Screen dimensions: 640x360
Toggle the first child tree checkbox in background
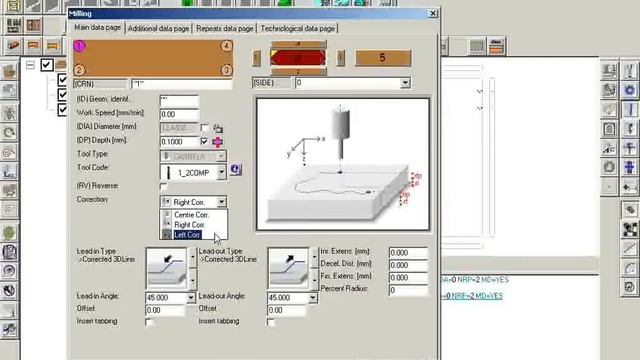point(62,79)
